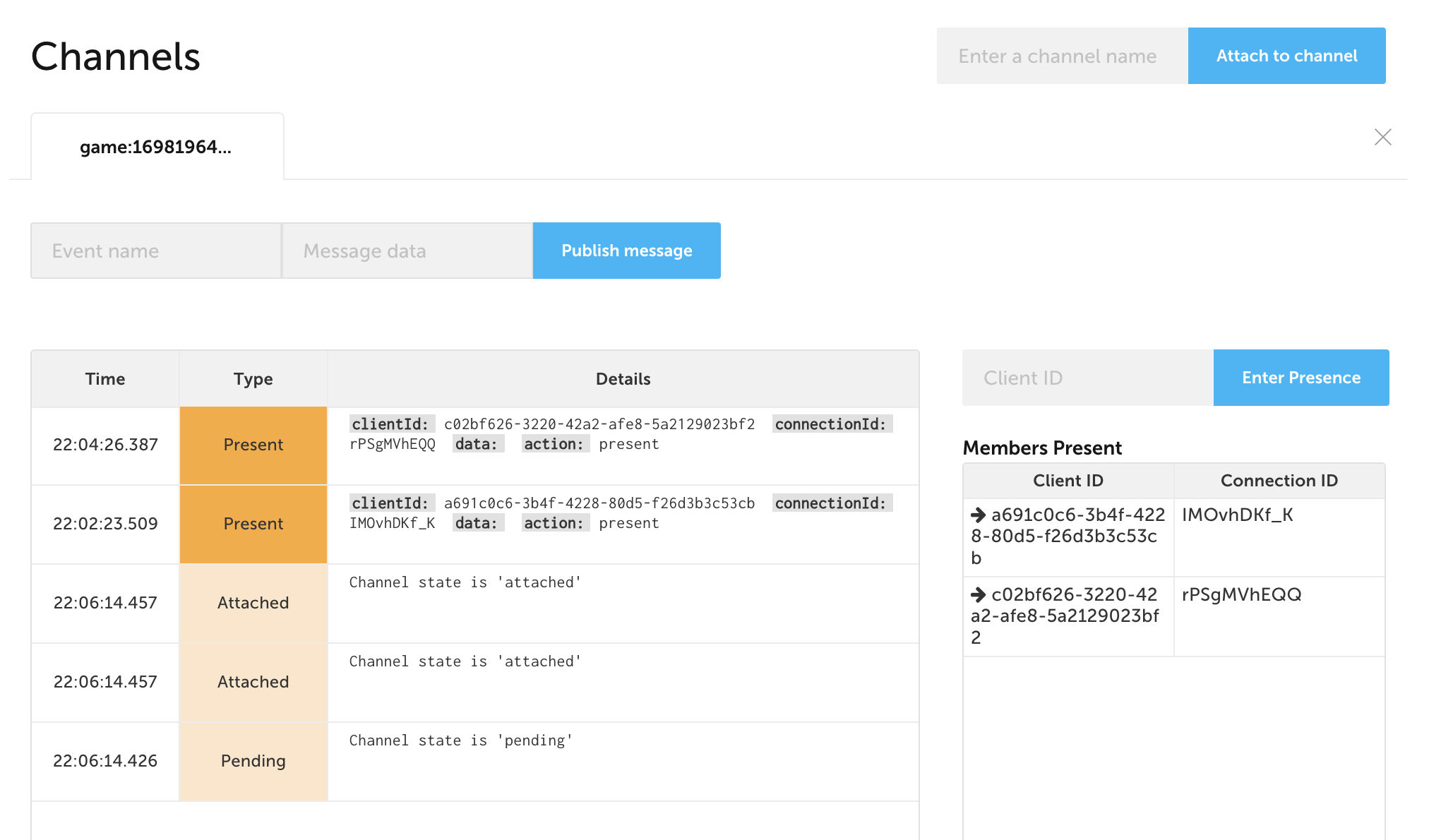The image size is (1429, 840).
Task: Click the Members Present heading
Action: 1042,448
